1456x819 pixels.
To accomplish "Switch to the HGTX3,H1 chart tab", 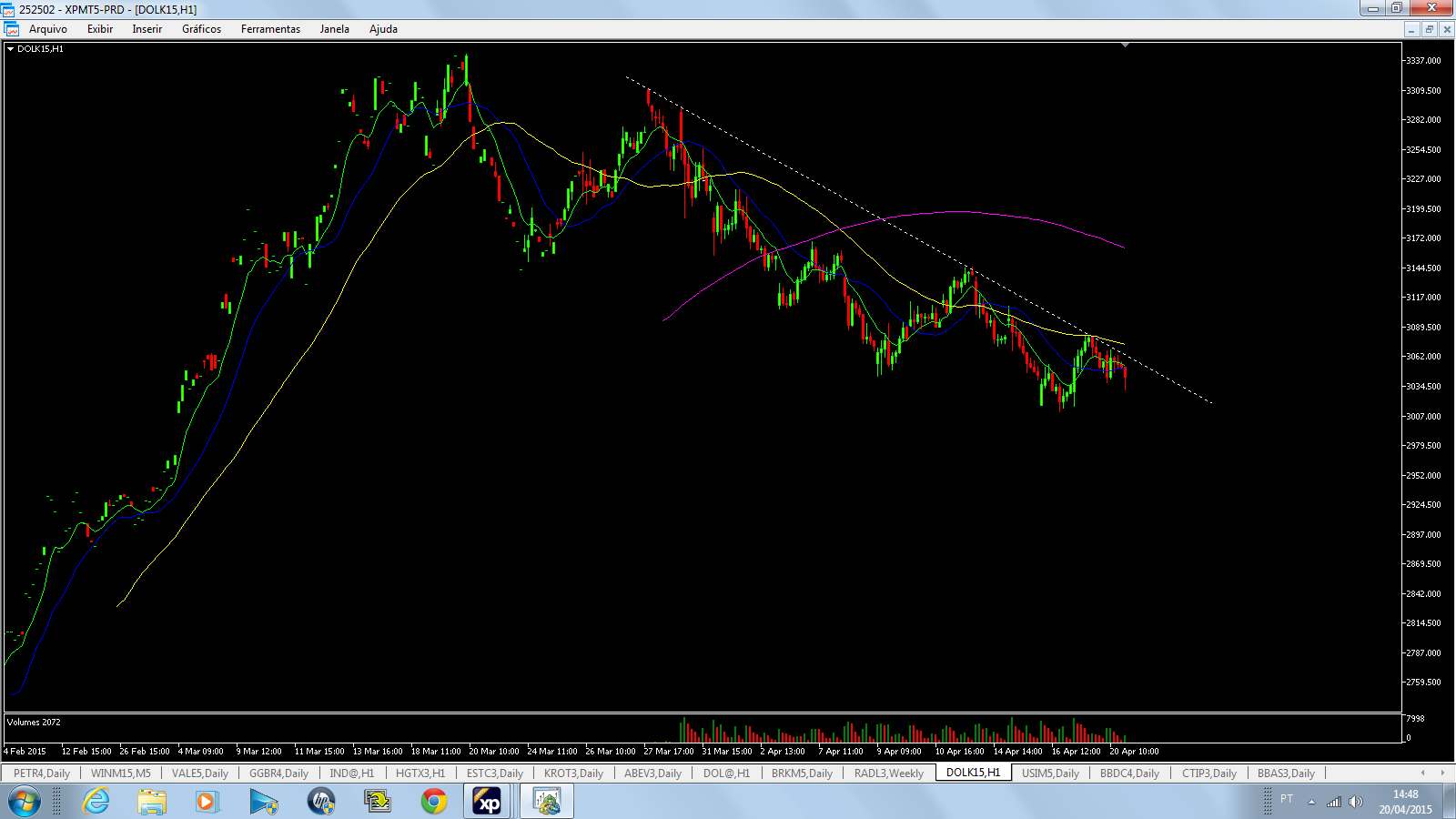I will pos(420,773).
